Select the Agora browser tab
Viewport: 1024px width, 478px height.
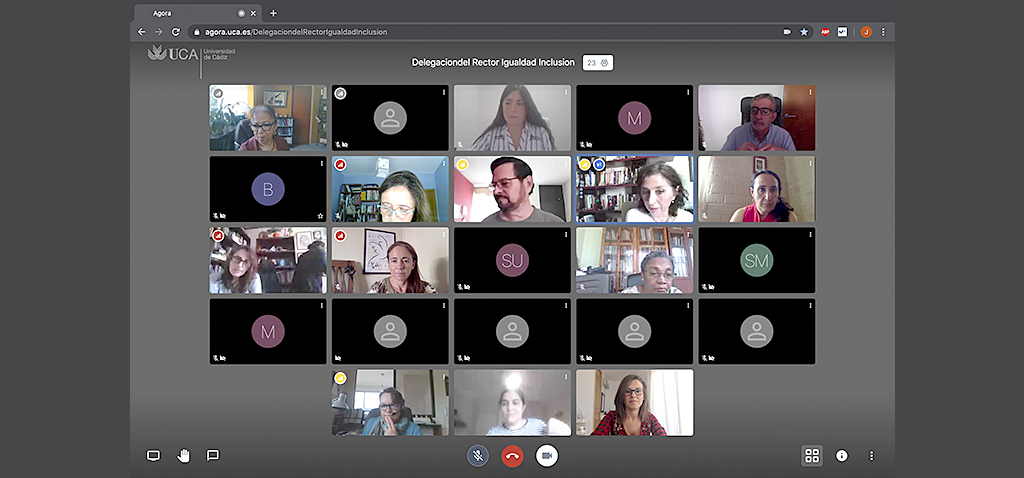[195, 13]
